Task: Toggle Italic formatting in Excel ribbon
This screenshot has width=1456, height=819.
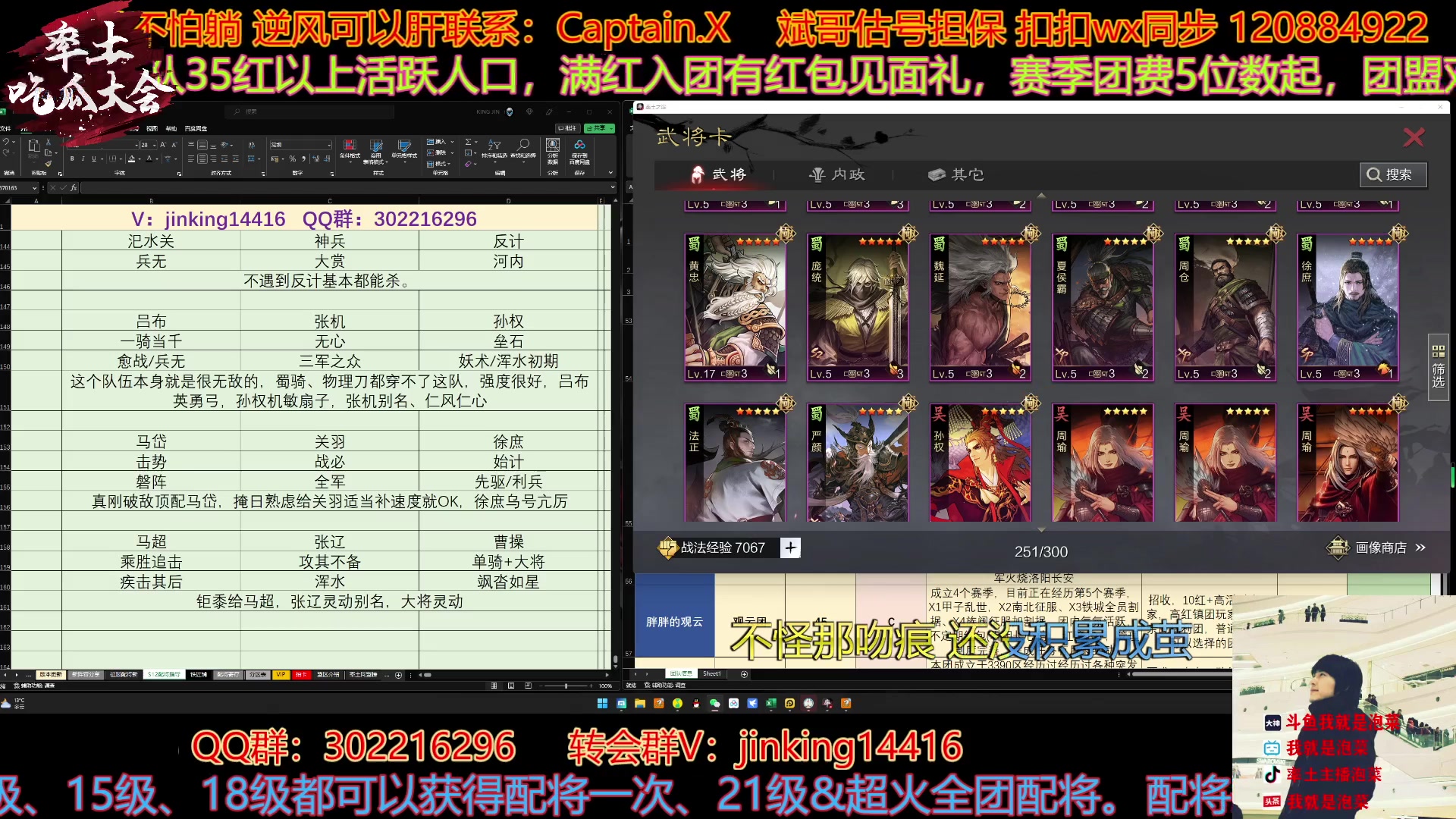Action: click(x=83, y=158)
